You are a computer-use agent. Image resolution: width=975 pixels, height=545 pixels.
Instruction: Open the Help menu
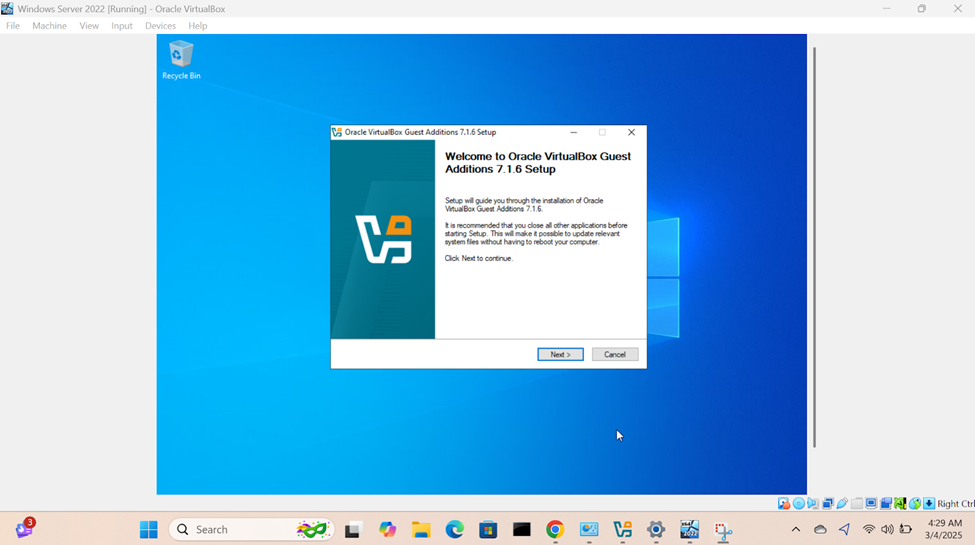coord(198,26)
